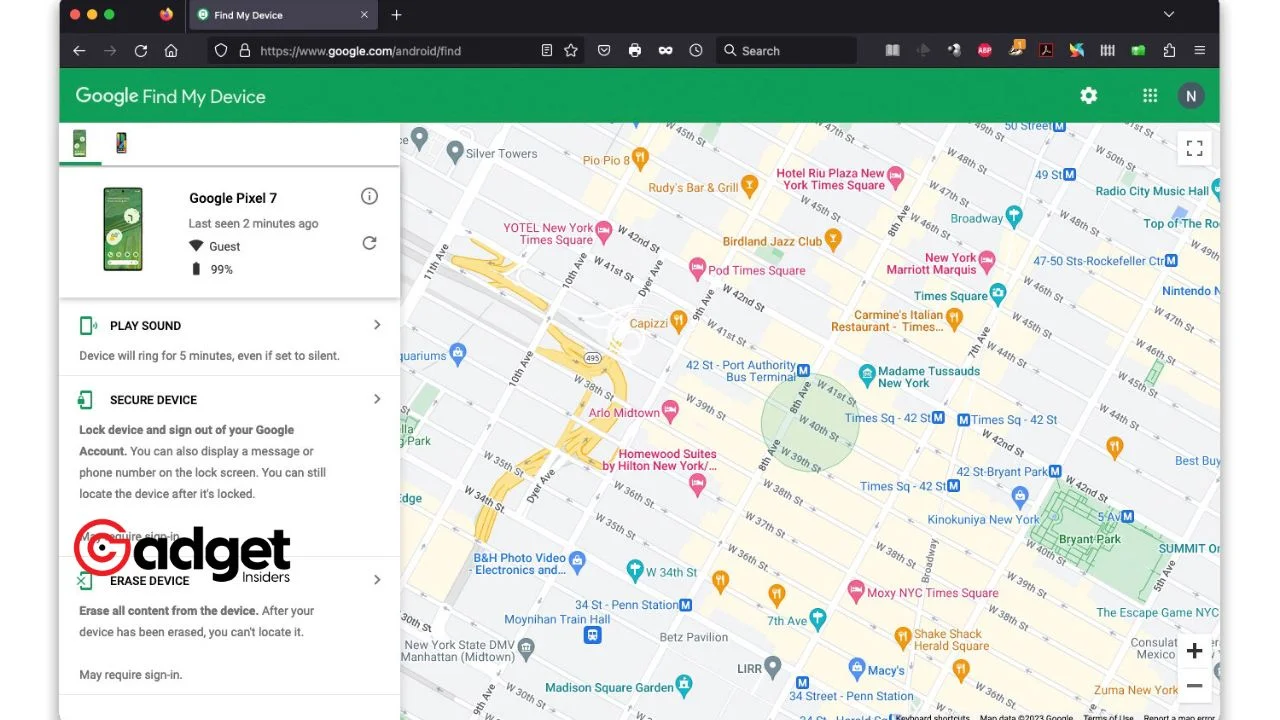Open the Firefox hamburger menu
This screenshot has height=720, width=1280.
[x=1199, y=50]
